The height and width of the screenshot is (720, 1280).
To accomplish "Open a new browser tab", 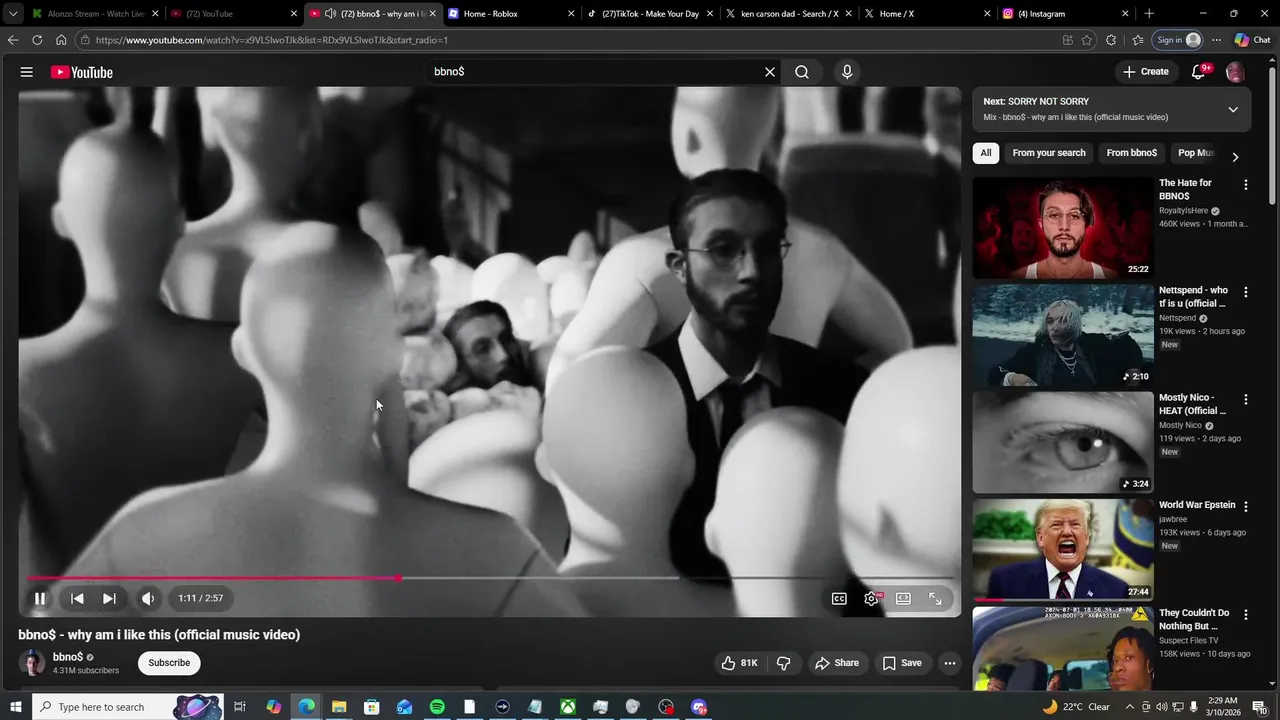I will [x=1149, y=14].
